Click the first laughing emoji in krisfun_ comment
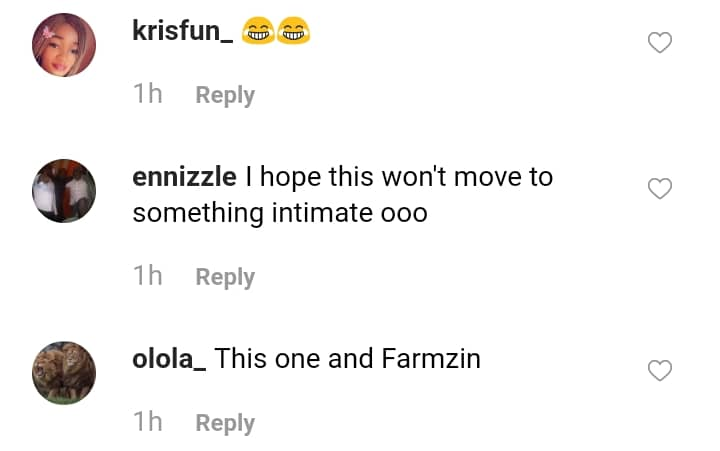Image resolution: width=720 pixels, height=451 pixels. pos(258,32)
